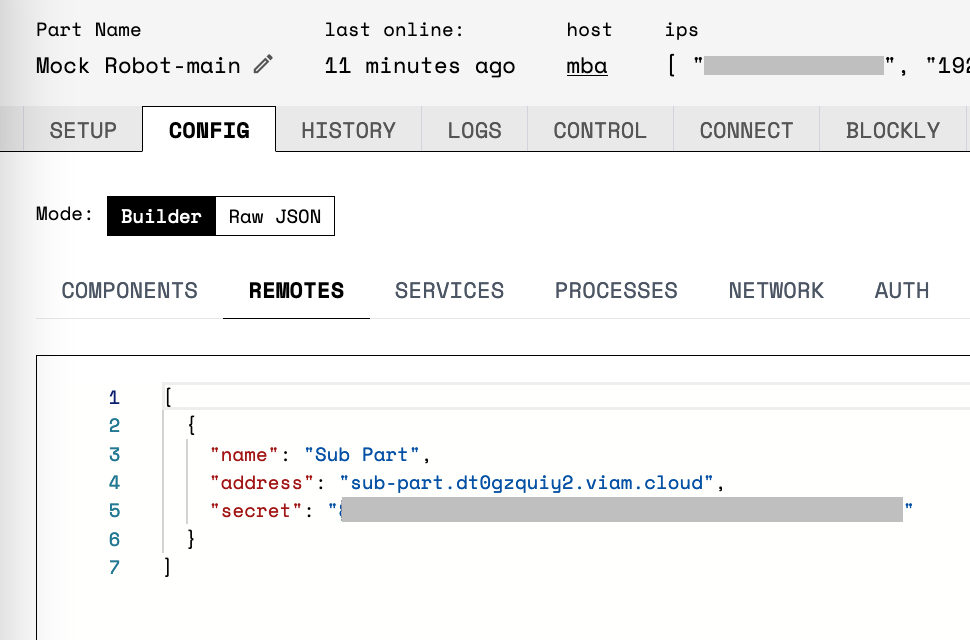Click line number 5 in the JSON editor
Viewport: 970px width, 640px height.
pos(114,510)
